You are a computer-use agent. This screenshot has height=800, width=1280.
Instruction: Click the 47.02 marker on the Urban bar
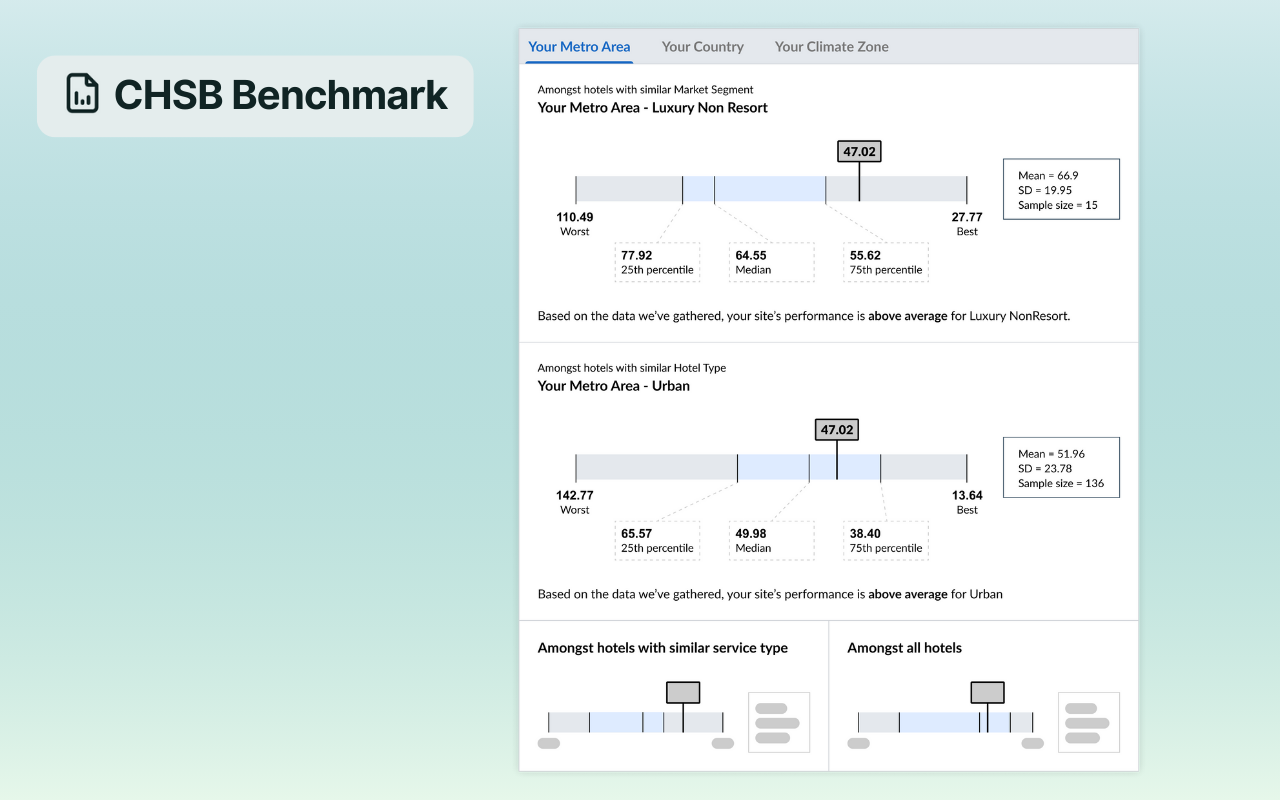point(837,430)
